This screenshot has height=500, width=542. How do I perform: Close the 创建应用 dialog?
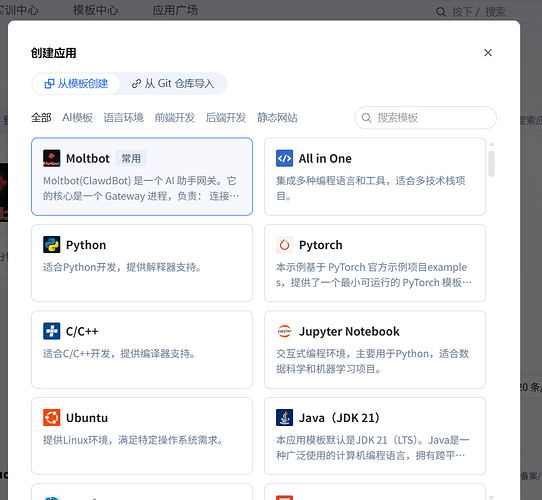point(488,53)
